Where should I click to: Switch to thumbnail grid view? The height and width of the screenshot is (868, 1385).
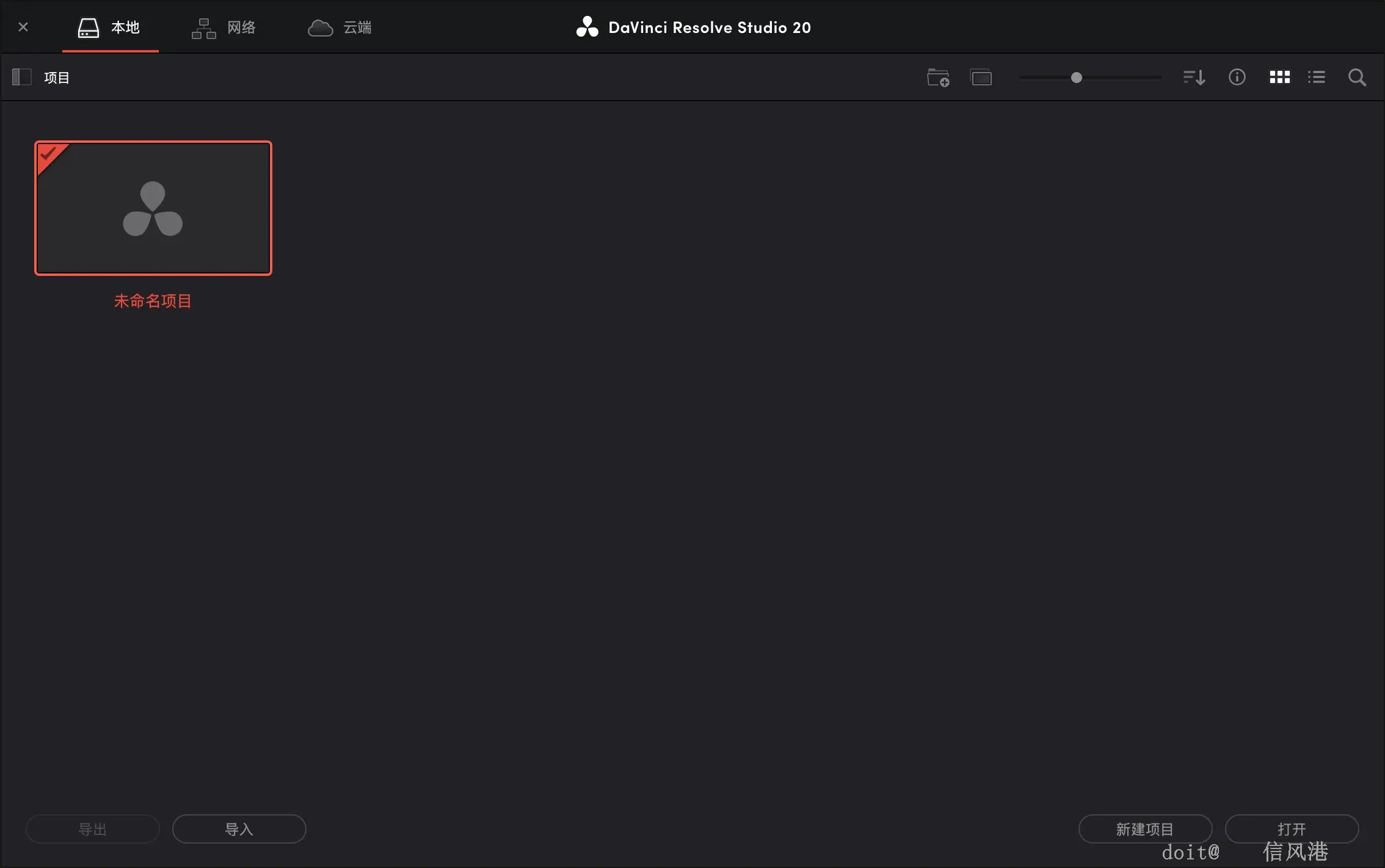click(x=1279, y=78)
